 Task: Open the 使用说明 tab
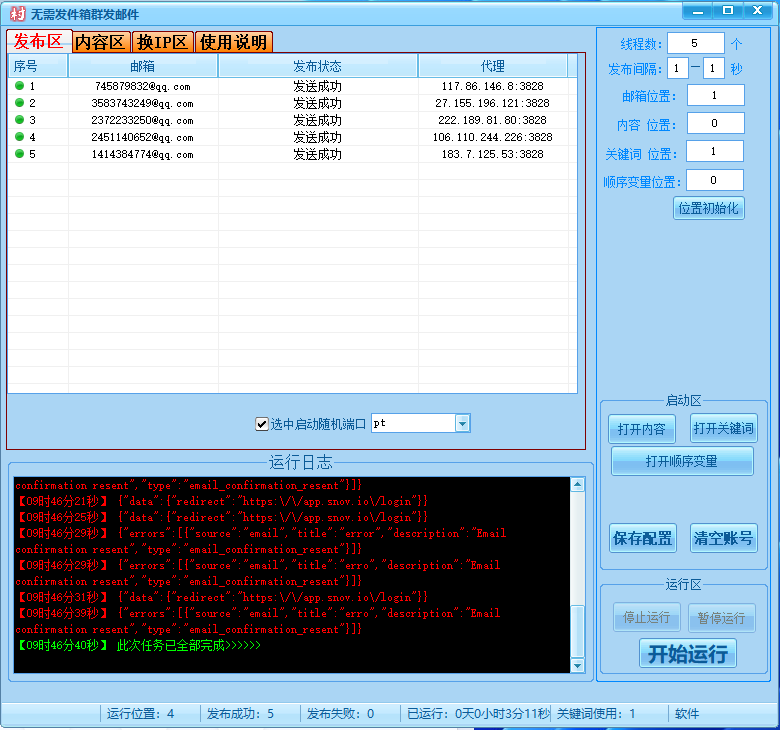click(x=233, y=42)
